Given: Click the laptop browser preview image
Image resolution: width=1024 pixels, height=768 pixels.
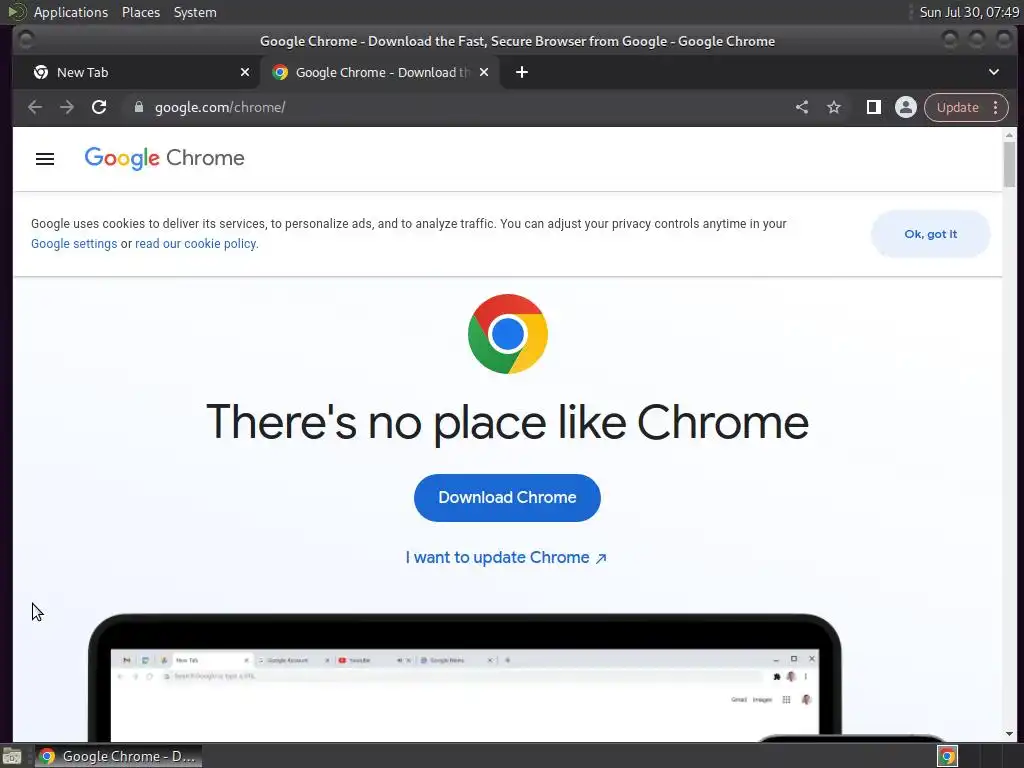Looking at the screenshot, I should pyautogui.click(x=464, y=678).
